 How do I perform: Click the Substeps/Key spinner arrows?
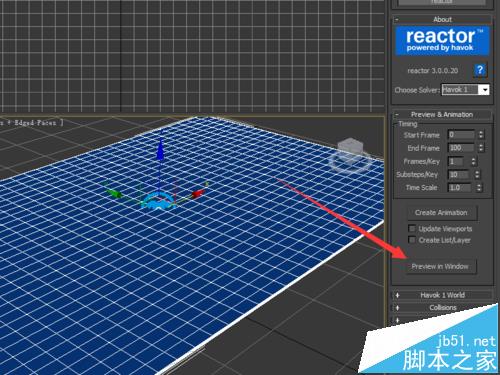coord(477,174)
